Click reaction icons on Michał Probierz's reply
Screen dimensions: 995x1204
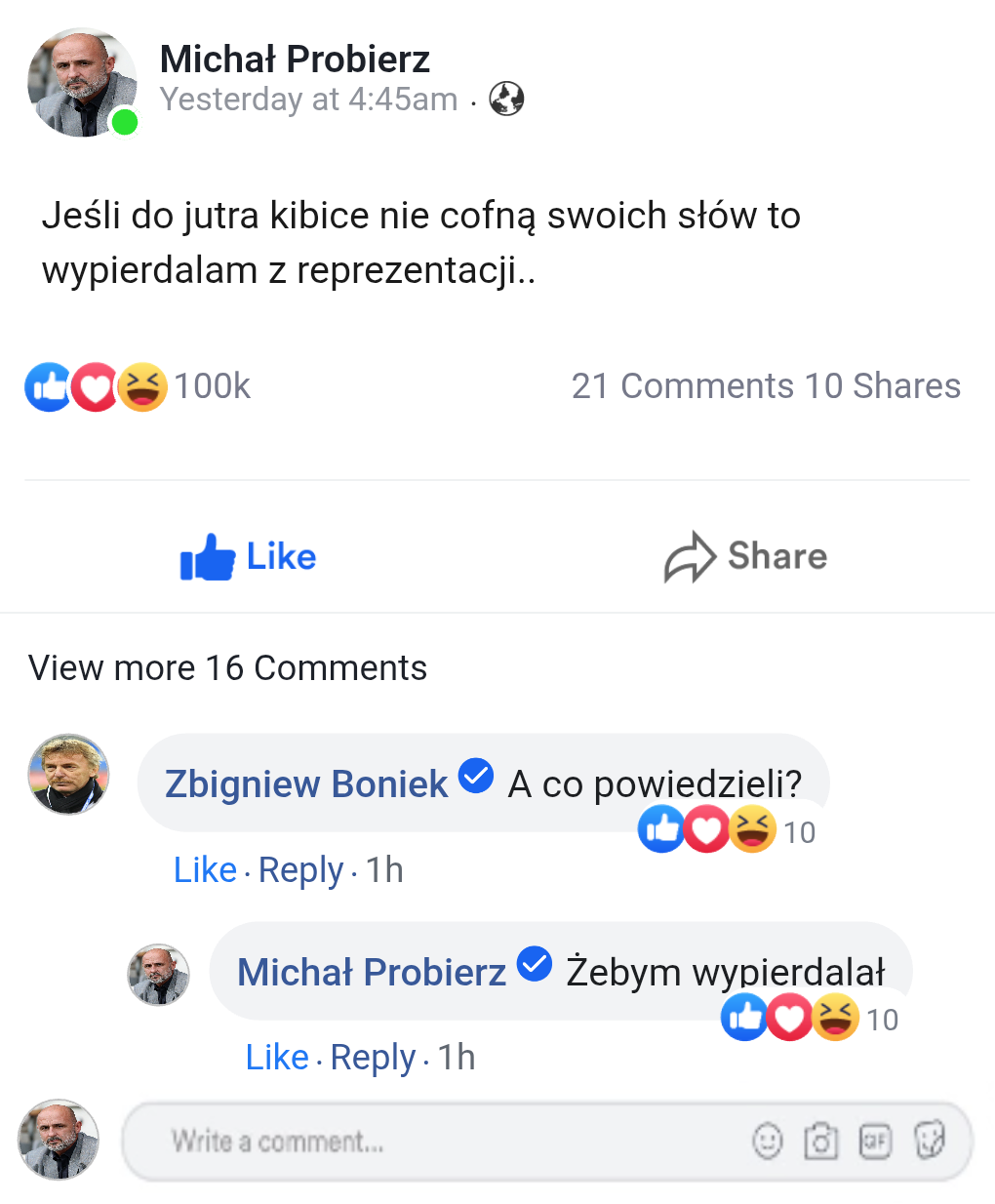[x=790, y=1018]
